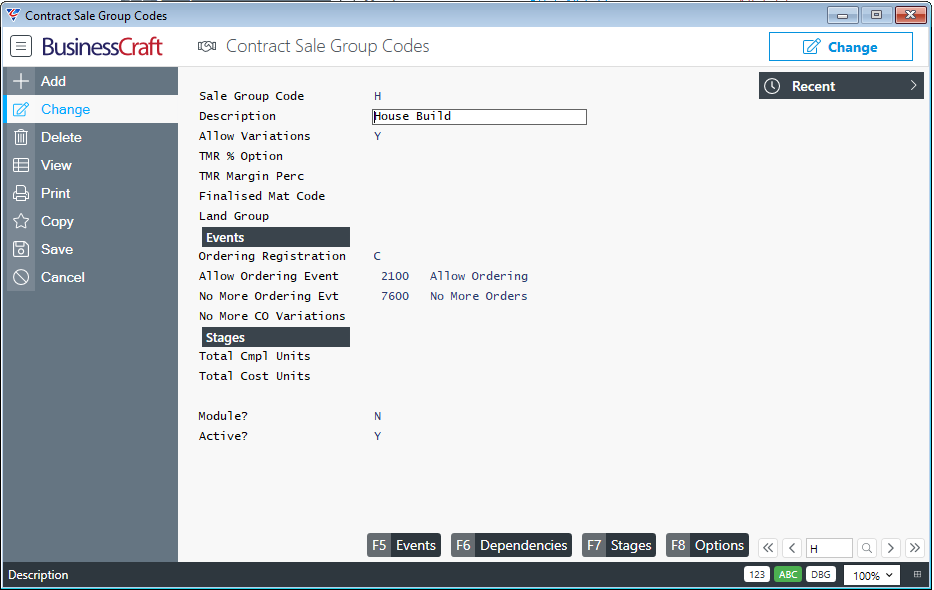This screenshot has height=590, width=934.
Task: Jump to the last record arrow
Action: (x=914, y=548)
